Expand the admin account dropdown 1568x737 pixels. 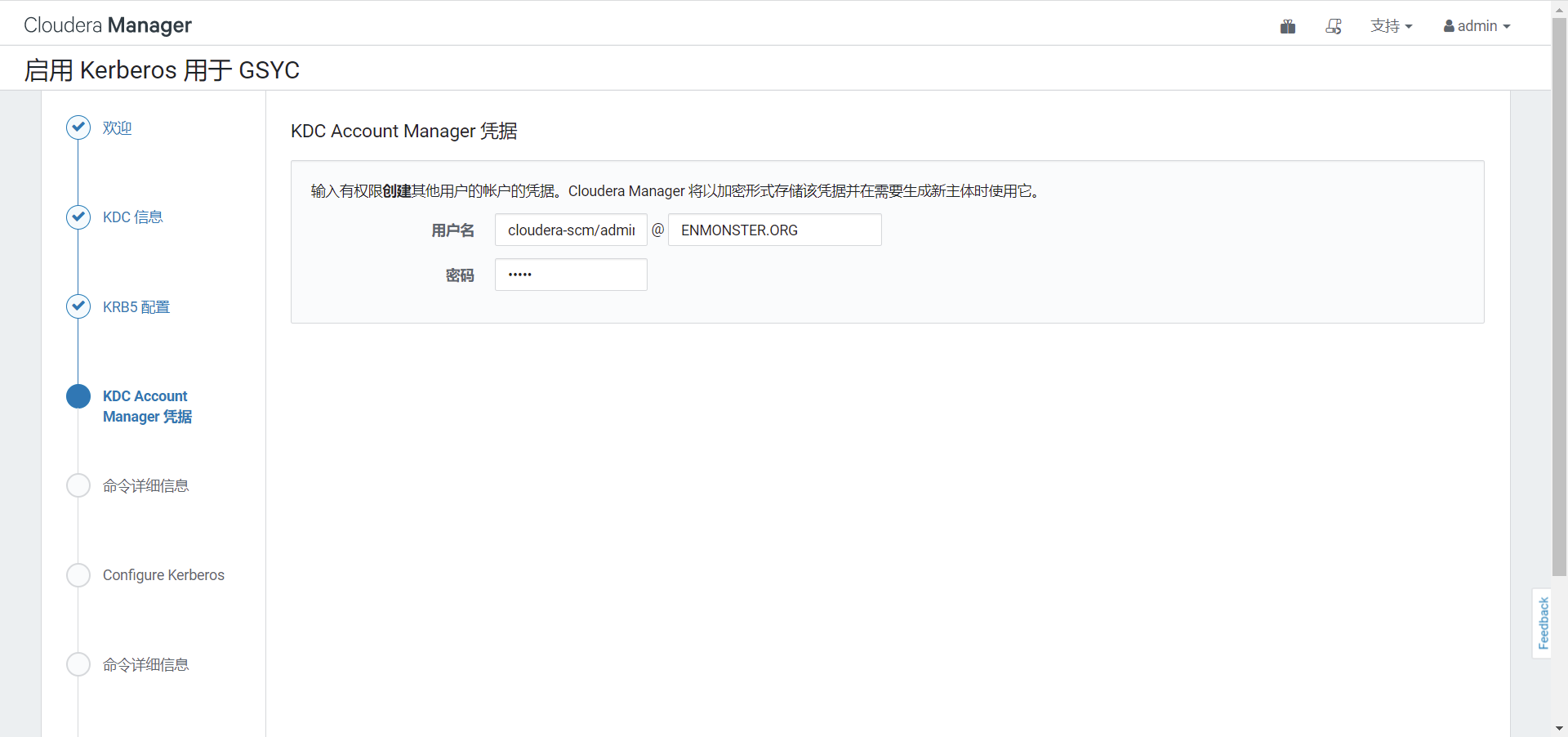click(1477, 25)
